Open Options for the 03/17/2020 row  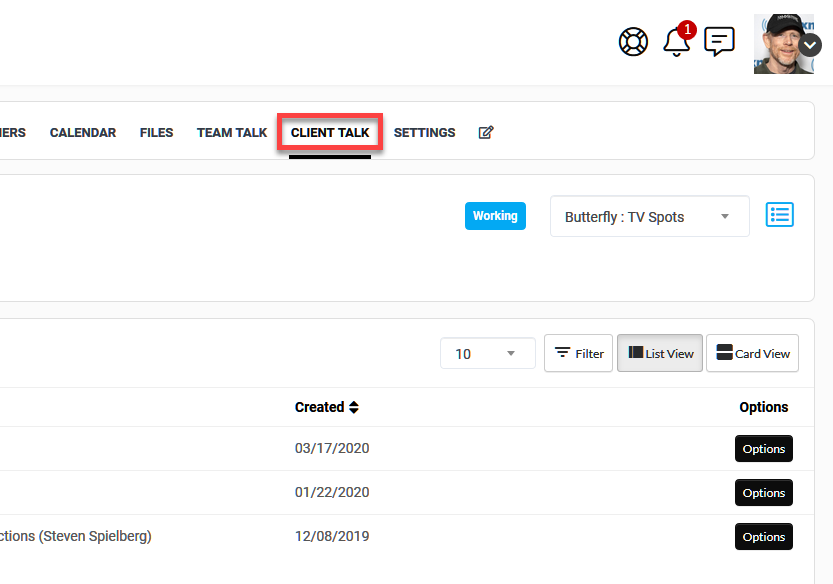click(763, 448)
